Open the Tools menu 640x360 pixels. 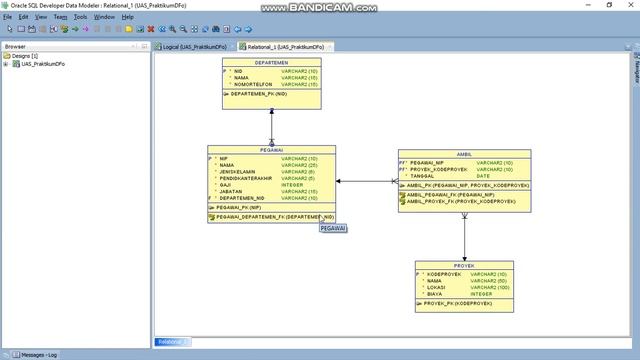(x=80, y=17)
